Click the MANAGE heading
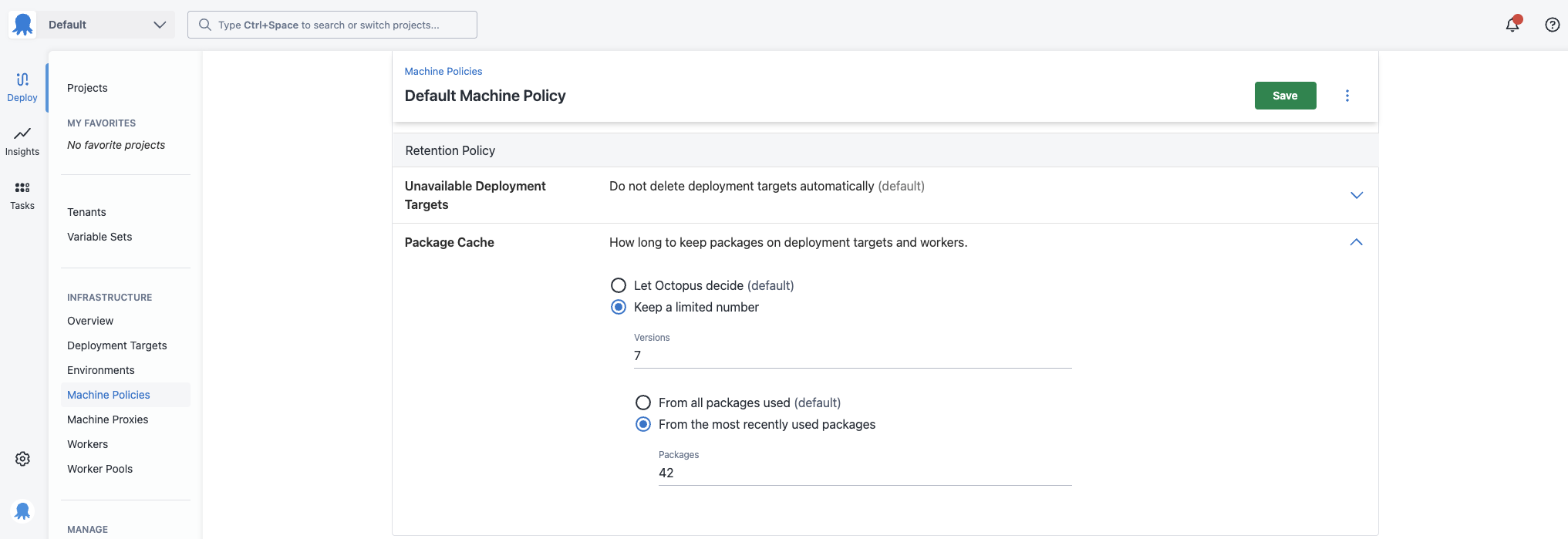The height and width of the screenshot is (539, 1568). point(87,530)
